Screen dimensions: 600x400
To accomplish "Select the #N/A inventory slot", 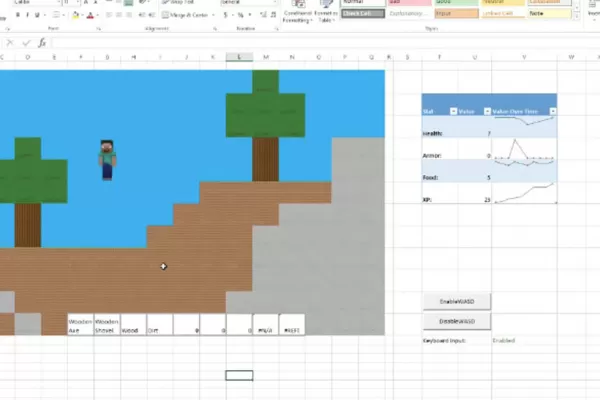I will pos(266,325).
